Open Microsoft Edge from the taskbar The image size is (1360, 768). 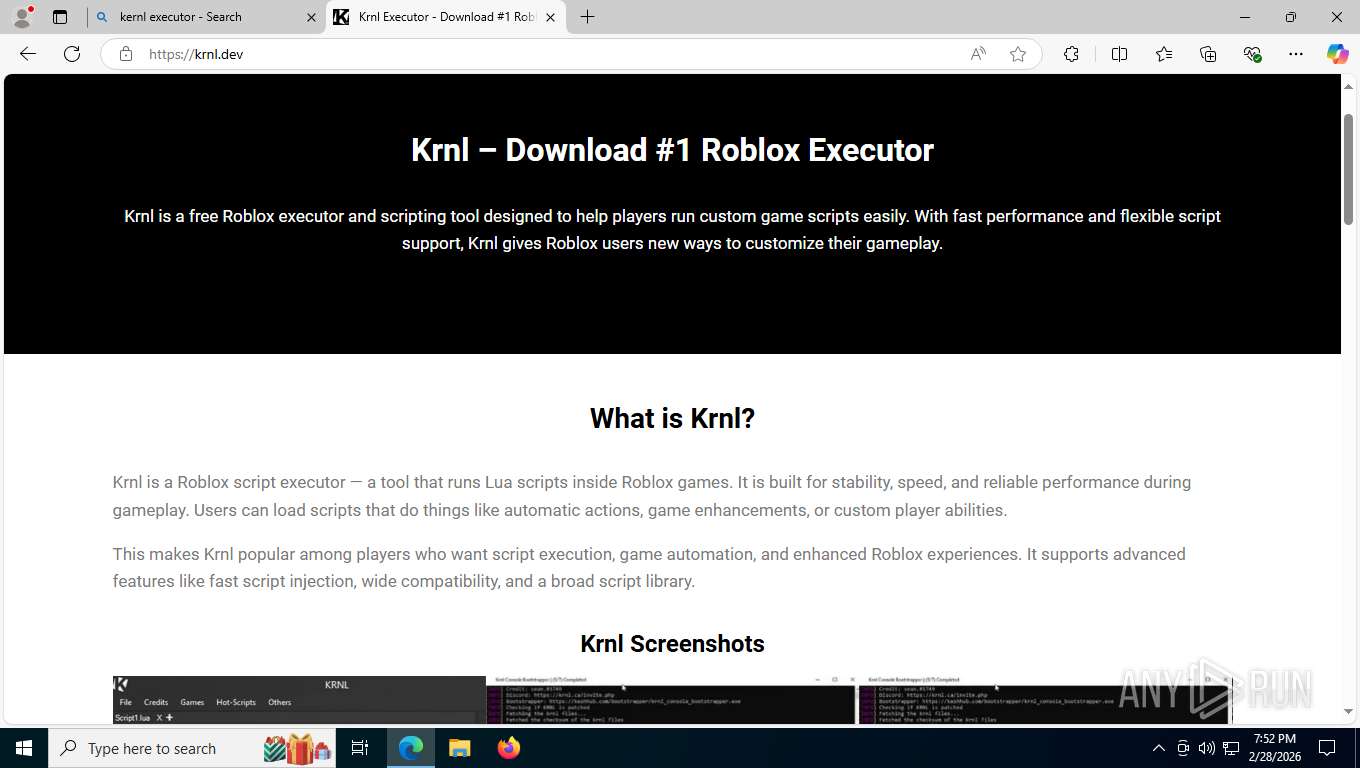click(411, 748)
